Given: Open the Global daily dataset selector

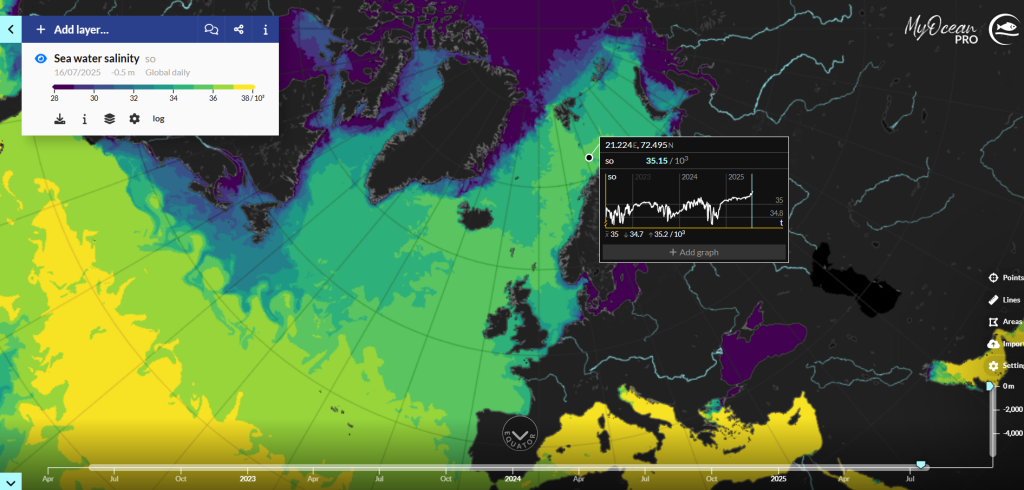Looking at the screenshot, I should tap(167, 73).
